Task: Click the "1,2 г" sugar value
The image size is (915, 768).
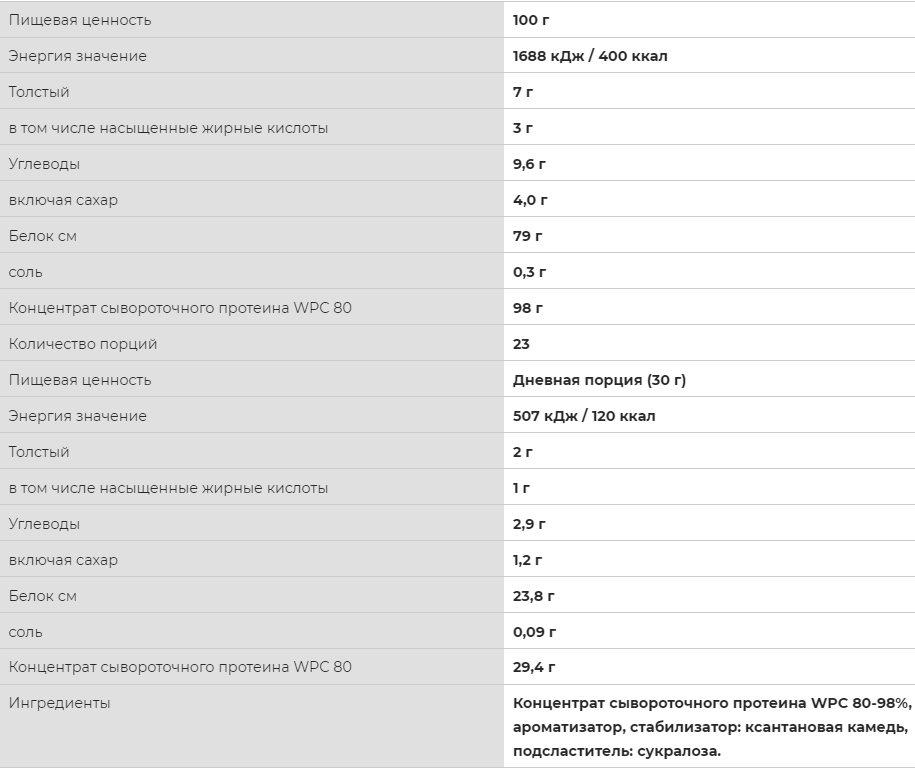Action: pos(529,560)
